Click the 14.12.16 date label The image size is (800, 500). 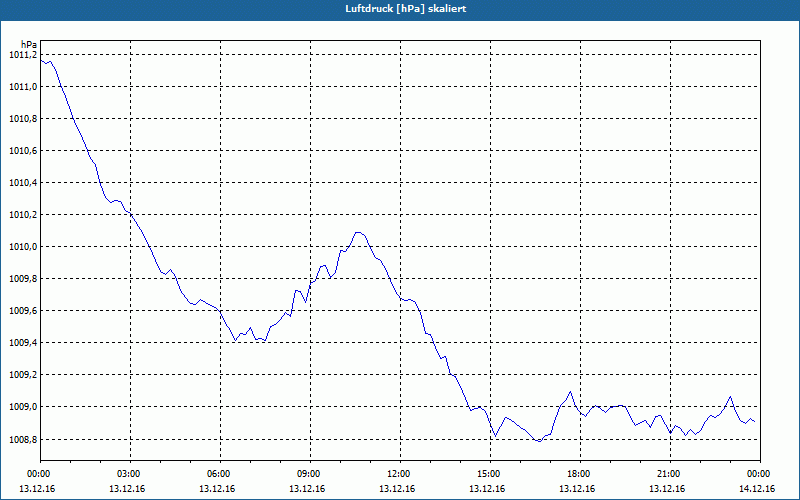pyautogui.click(x=759, y=489)
